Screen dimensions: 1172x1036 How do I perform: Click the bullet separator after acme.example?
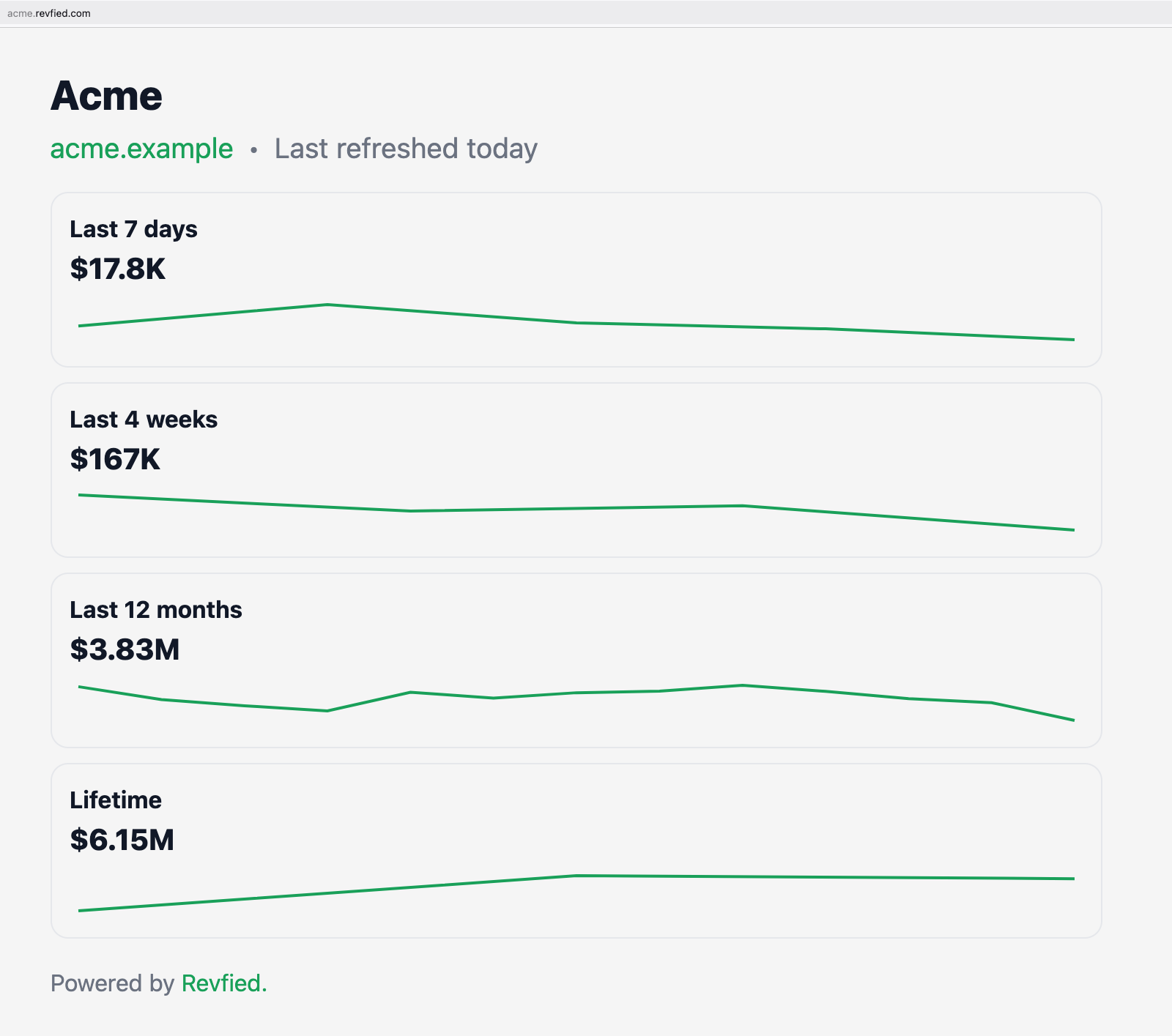pos(253,150)
